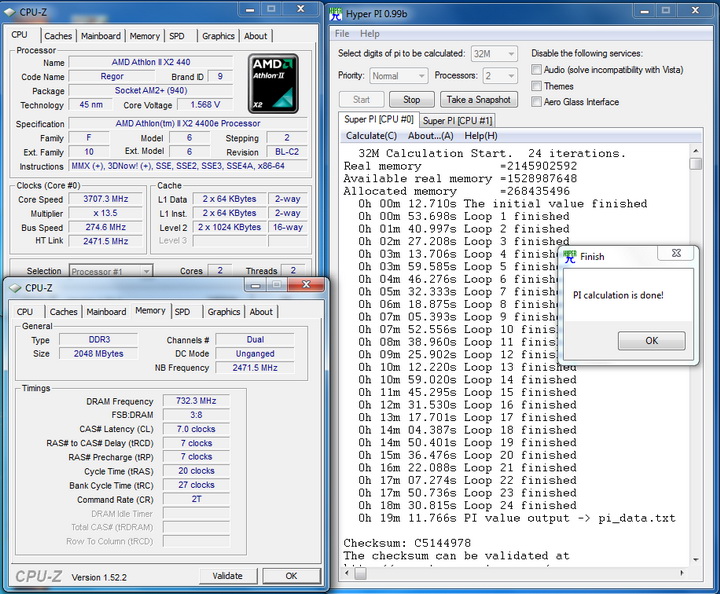Open the File menu in Hyper PI
Screen dimensions: 720x594
(342, 34)
